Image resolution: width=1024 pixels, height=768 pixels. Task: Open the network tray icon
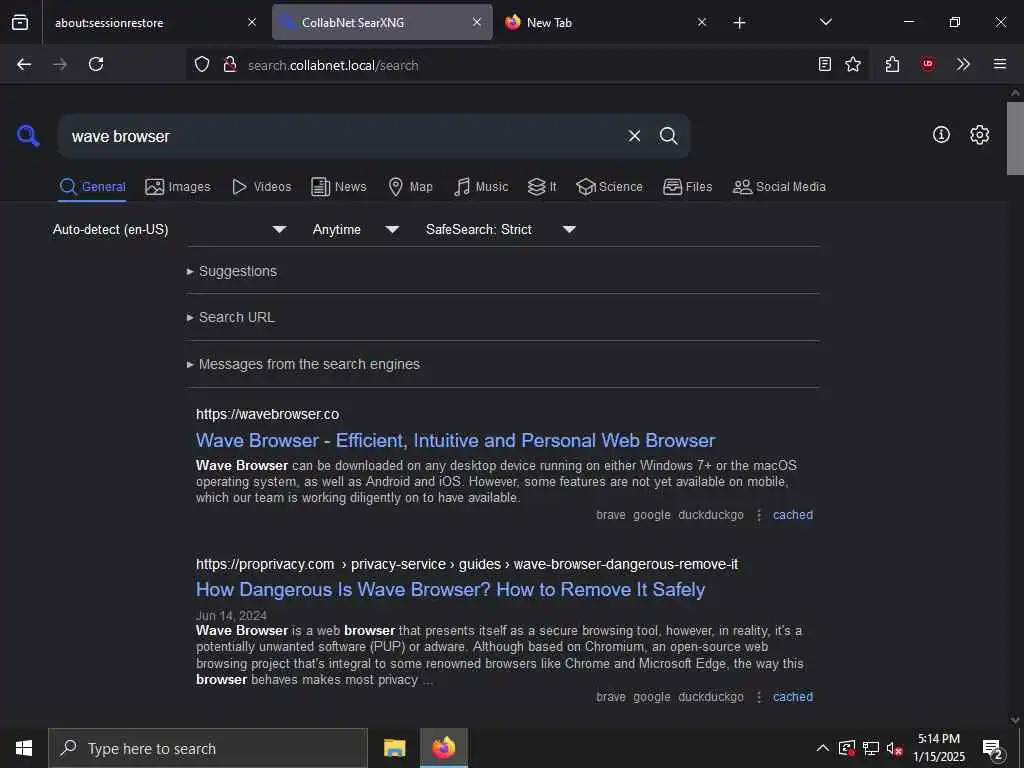(871, 748)
